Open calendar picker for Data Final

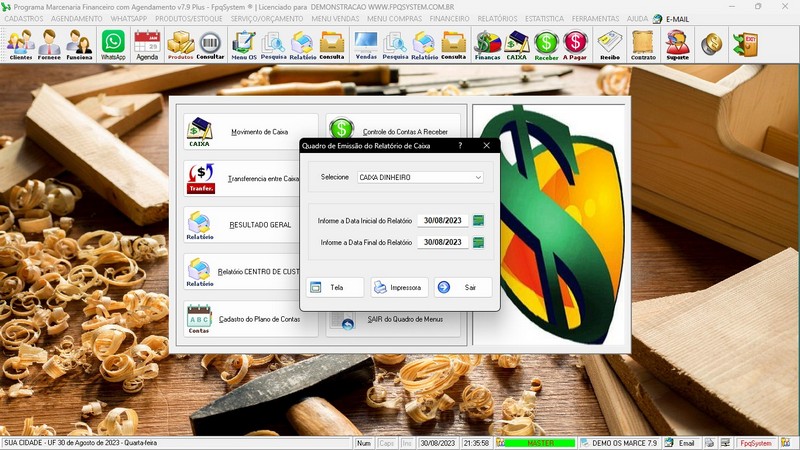[478, 242]
